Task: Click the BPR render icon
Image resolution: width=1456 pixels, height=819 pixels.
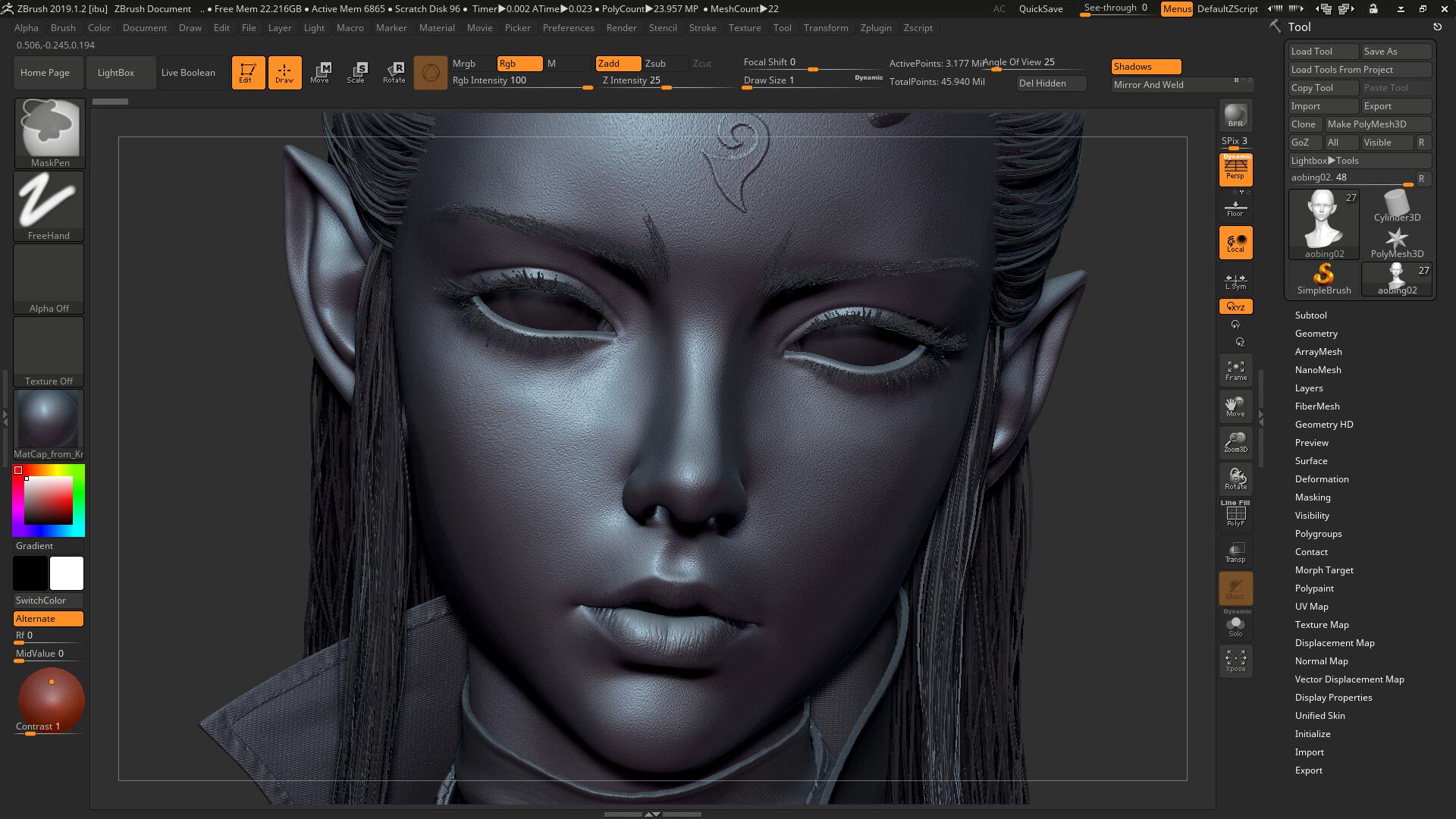Action: pyautogui.click(x=1235, y=115)
